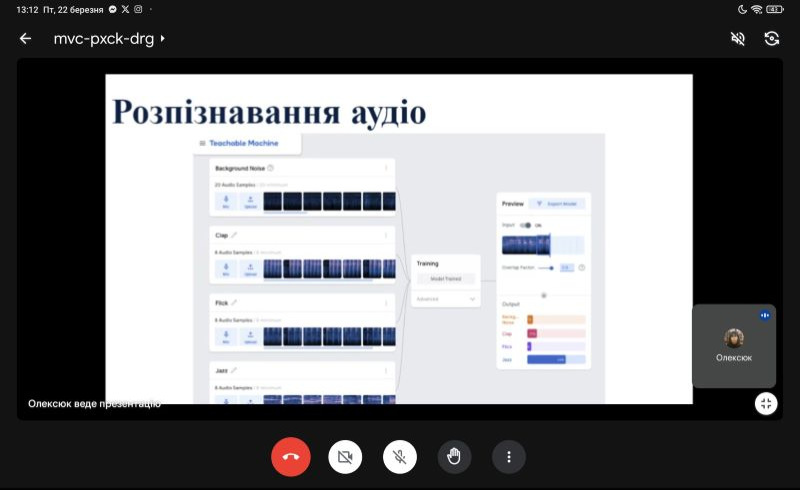Edit the Jazz class name pencil

(234, 371)
